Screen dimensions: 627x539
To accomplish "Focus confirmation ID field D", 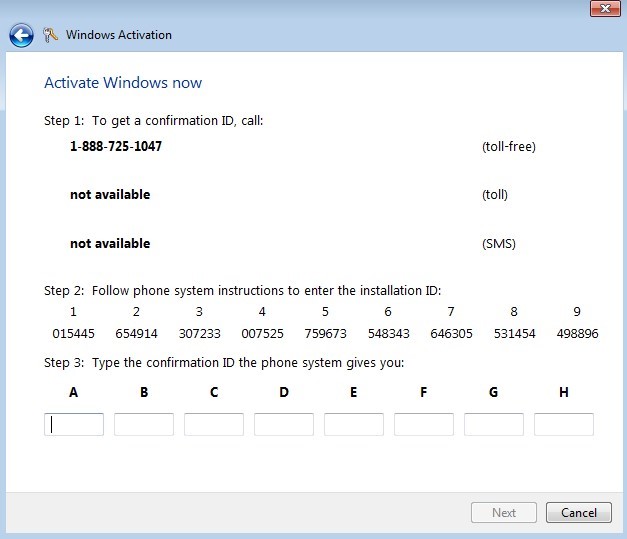I will point(284,424).
